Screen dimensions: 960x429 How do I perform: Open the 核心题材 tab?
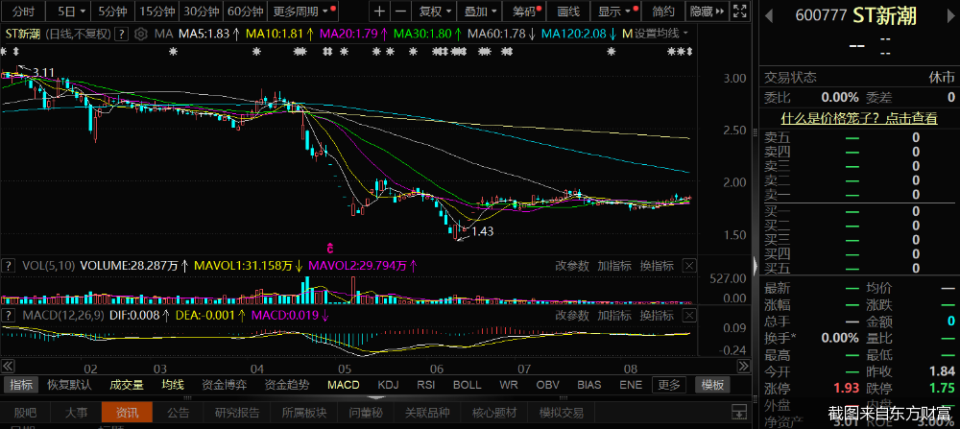tap(494, 412)
